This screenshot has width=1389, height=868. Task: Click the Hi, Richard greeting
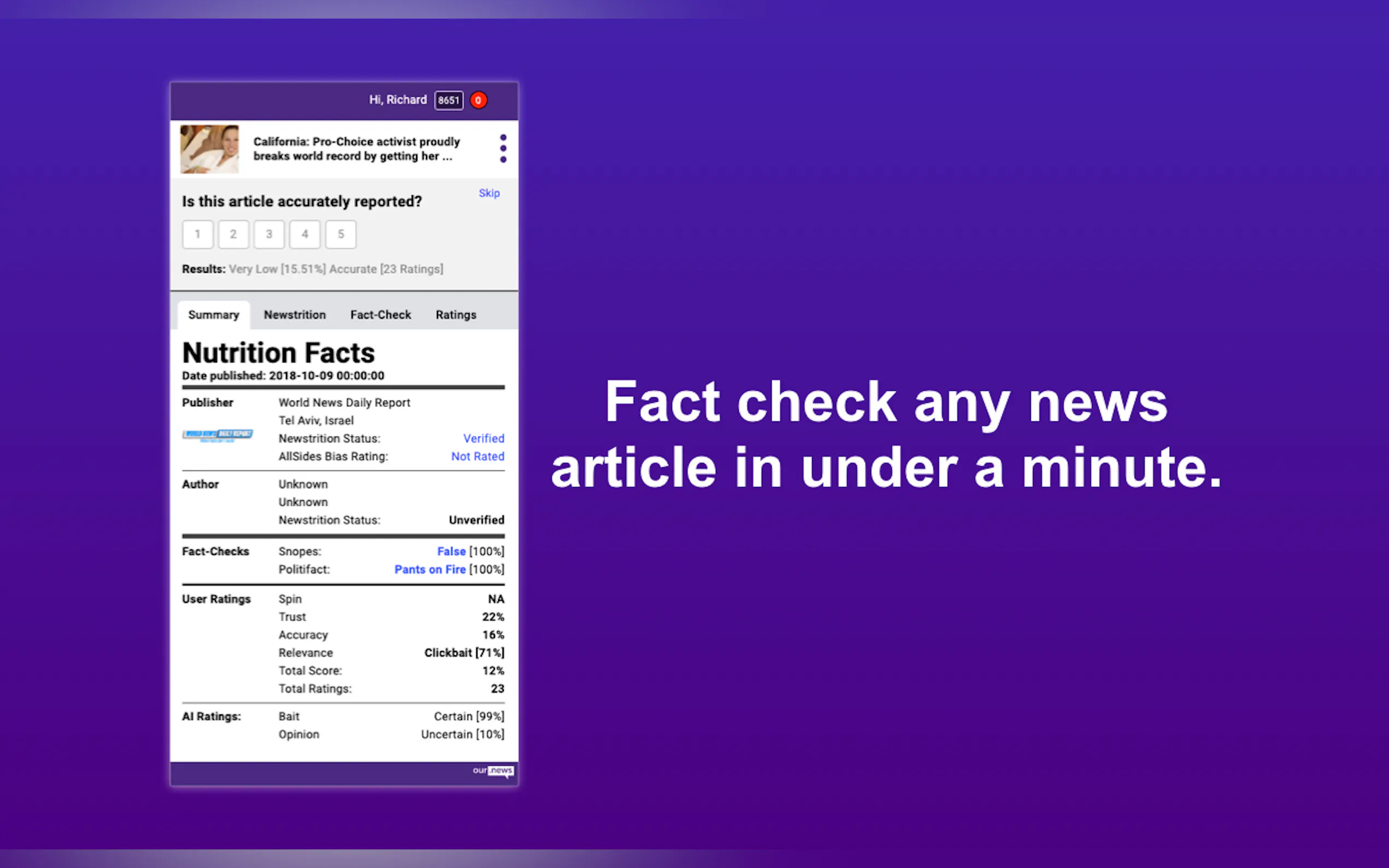tap(398, 100)
